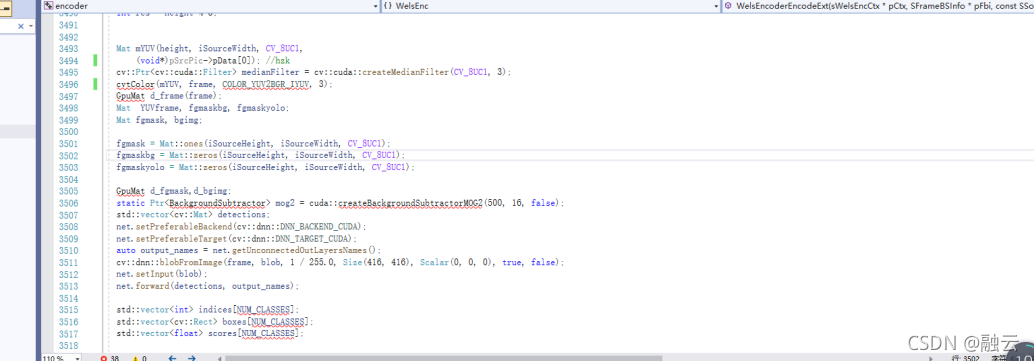Click the green change marker at line 3494

pyautogui.click(x=96, y=61)
